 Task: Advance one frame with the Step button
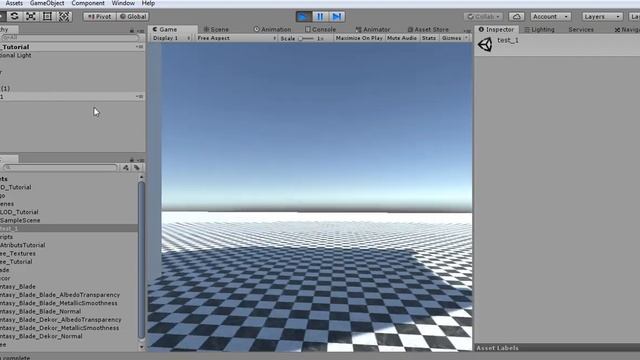click(337, 16)
